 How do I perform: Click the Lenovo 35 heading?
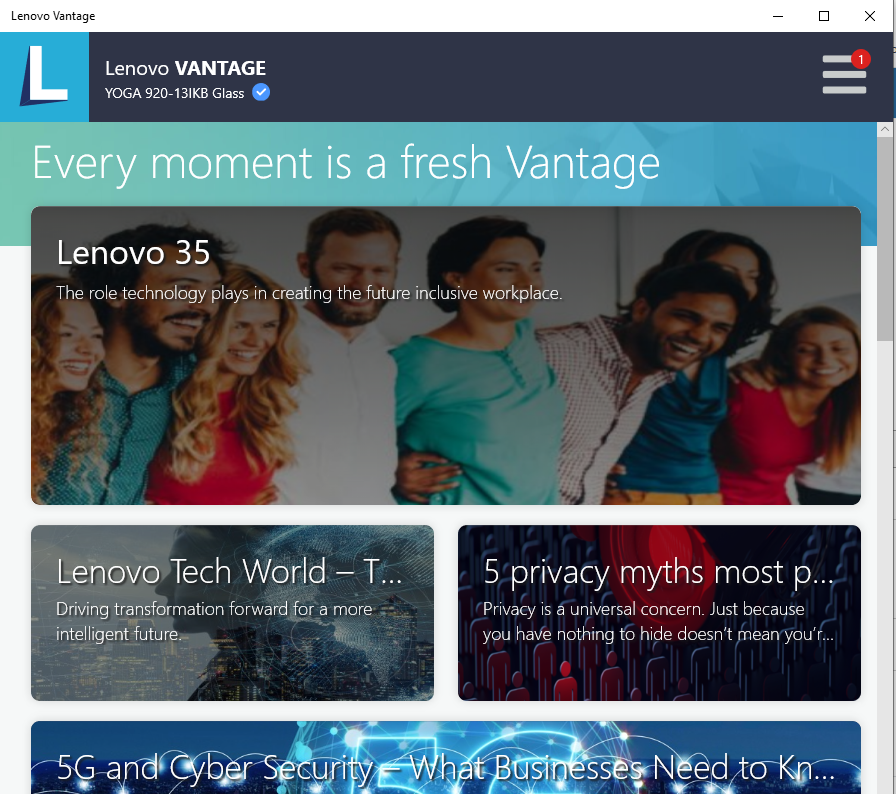point(134,252)
